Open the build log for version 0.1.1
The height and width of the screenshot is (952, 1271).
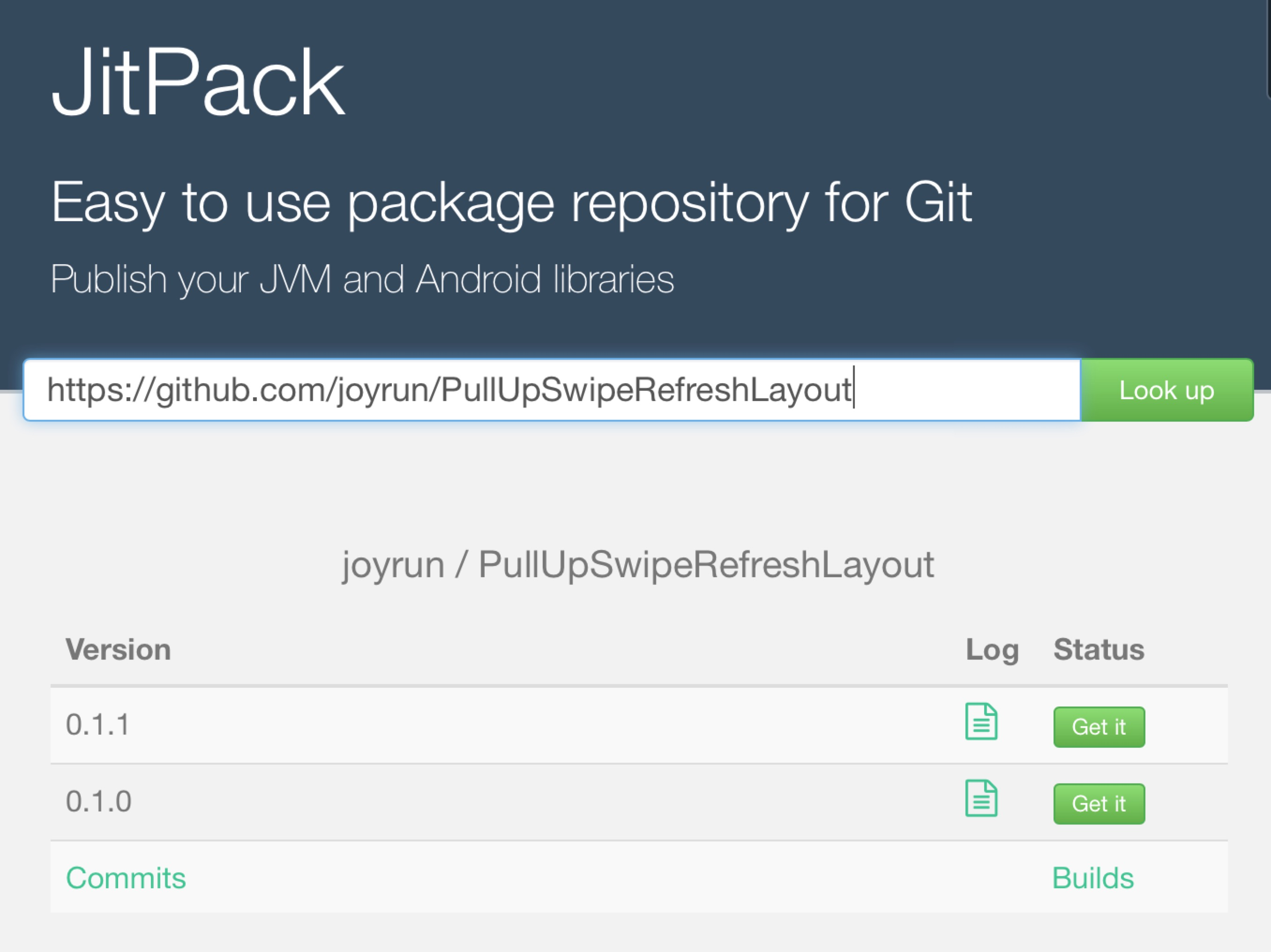click(981, 721)
